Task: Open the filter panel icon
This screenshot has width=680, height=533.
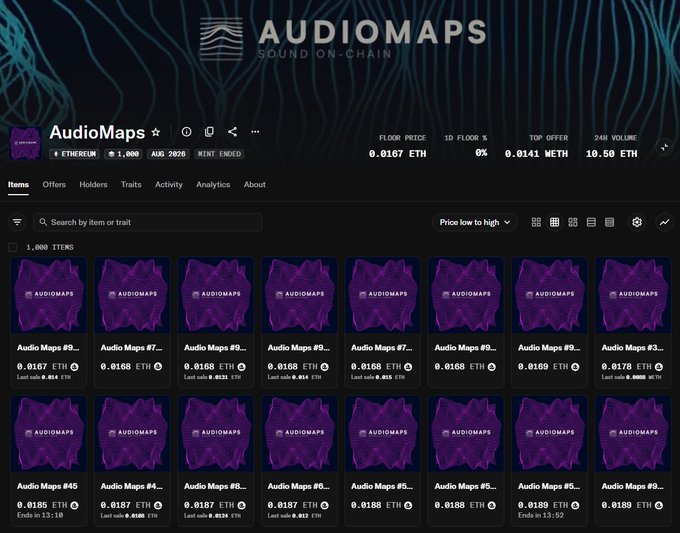Action: 17,222
